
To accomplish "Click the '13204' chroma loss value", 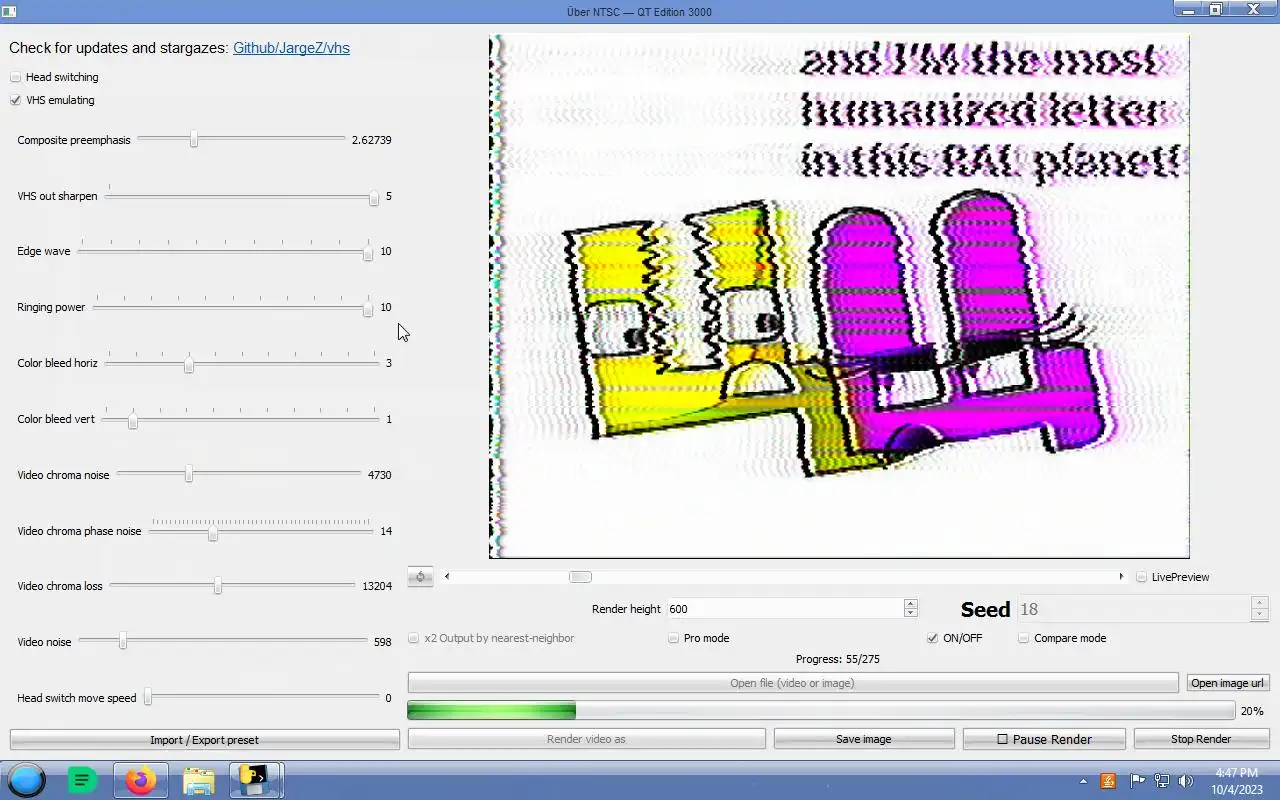I will click(x=377, y=586).
